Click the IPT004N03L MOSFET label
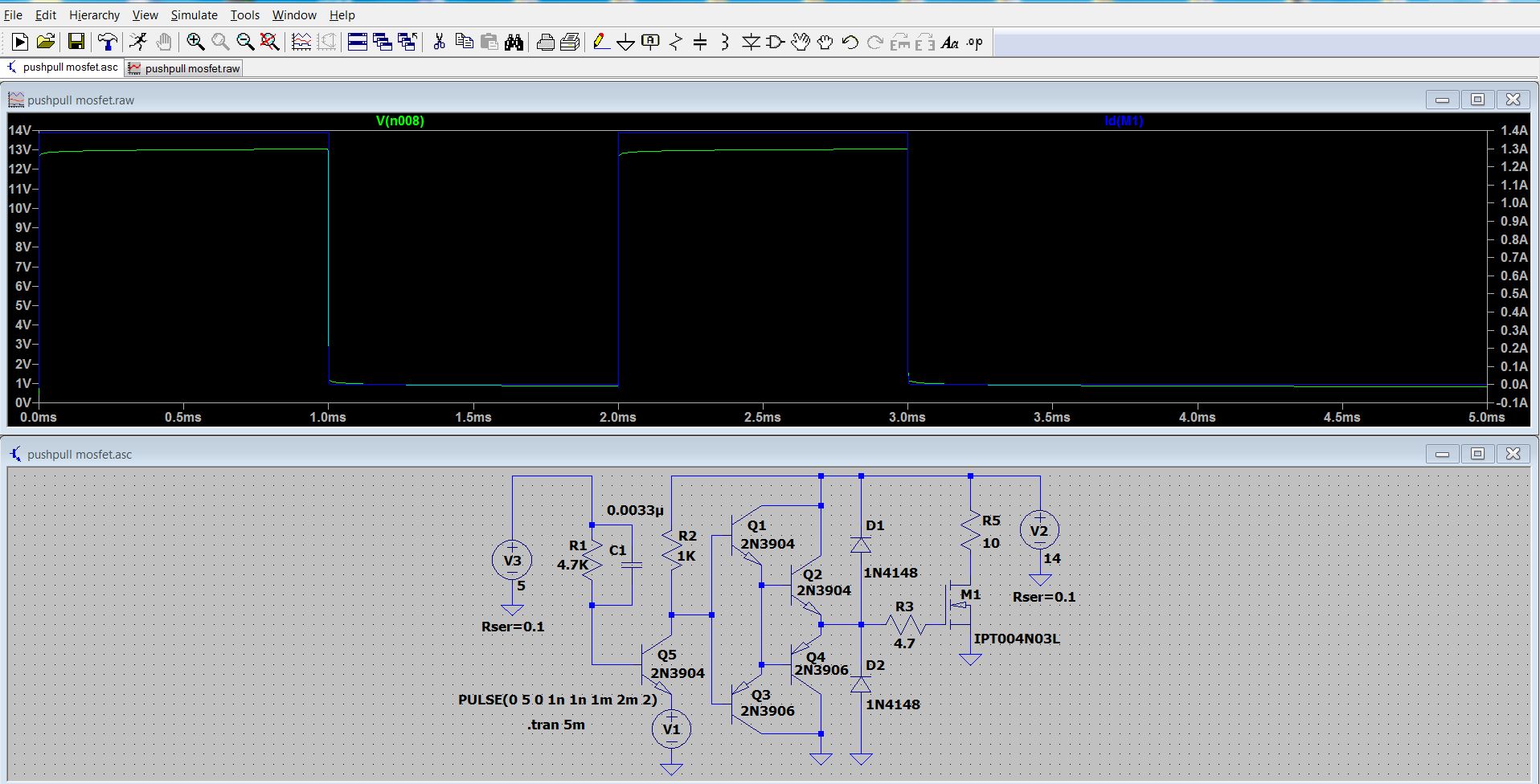 1017,639
